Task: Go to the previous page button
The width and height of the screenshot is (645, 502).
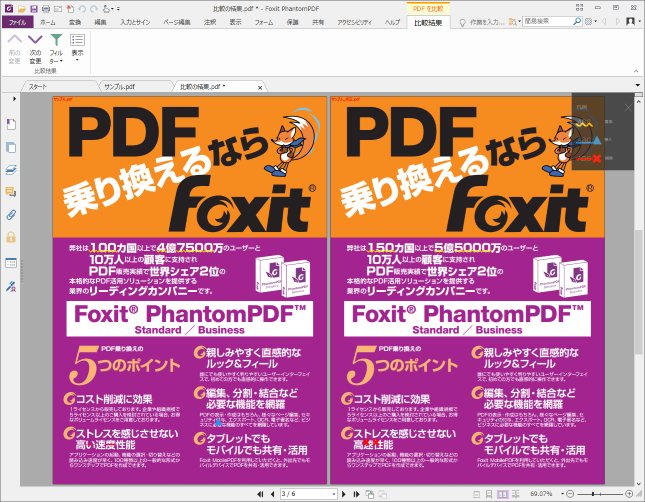Action: pos(272,494)
